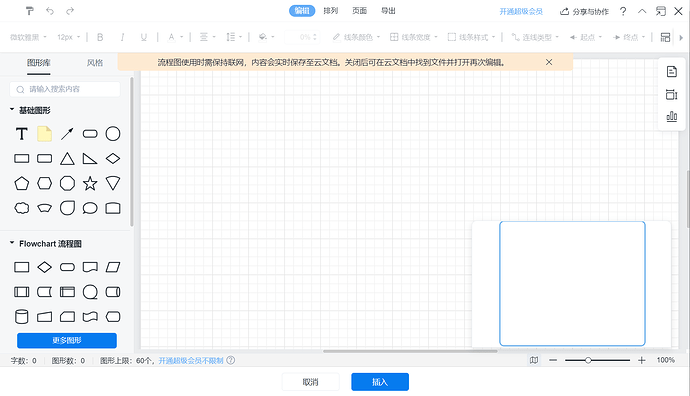The image size is (690, 396).
Task: Switch to the 排列 tab
Action: pos(330,11)
